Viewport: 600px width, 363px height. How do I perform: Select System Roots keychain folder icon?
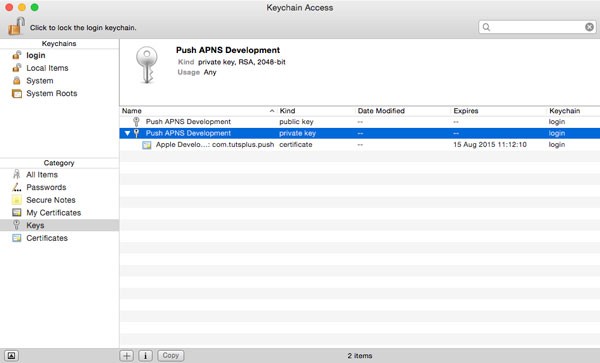17,93
